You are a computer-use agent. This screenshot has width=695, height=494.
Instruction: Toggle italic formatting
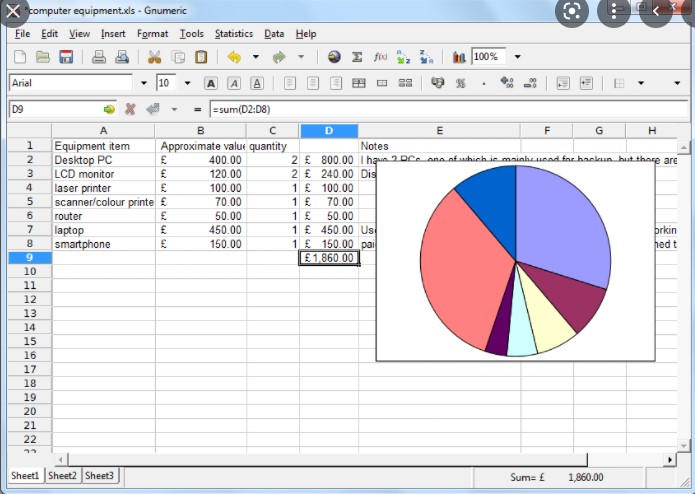pyautogui.click(x=234, y=83)
